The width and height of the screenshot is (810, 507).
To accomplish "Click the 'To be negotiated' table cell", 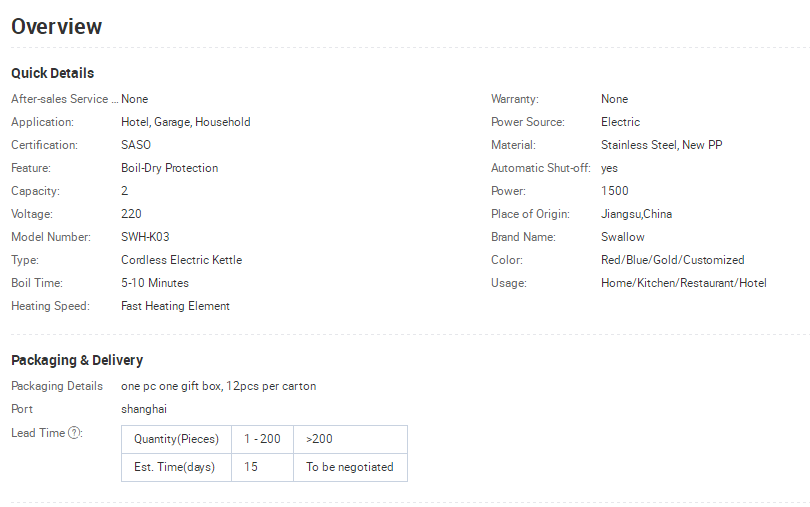I will click(x=350, y=467).
